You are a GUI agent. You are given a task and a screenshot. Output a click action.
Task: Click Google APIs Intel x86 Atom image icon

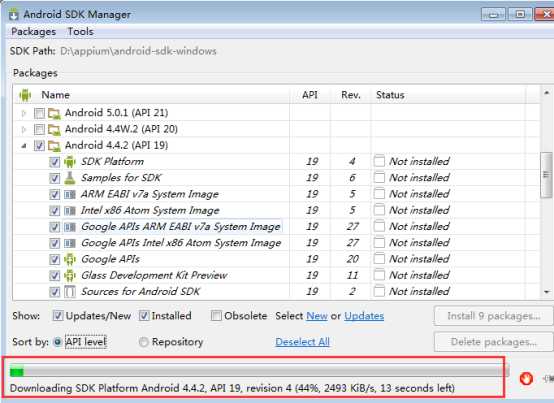point(70,243)
